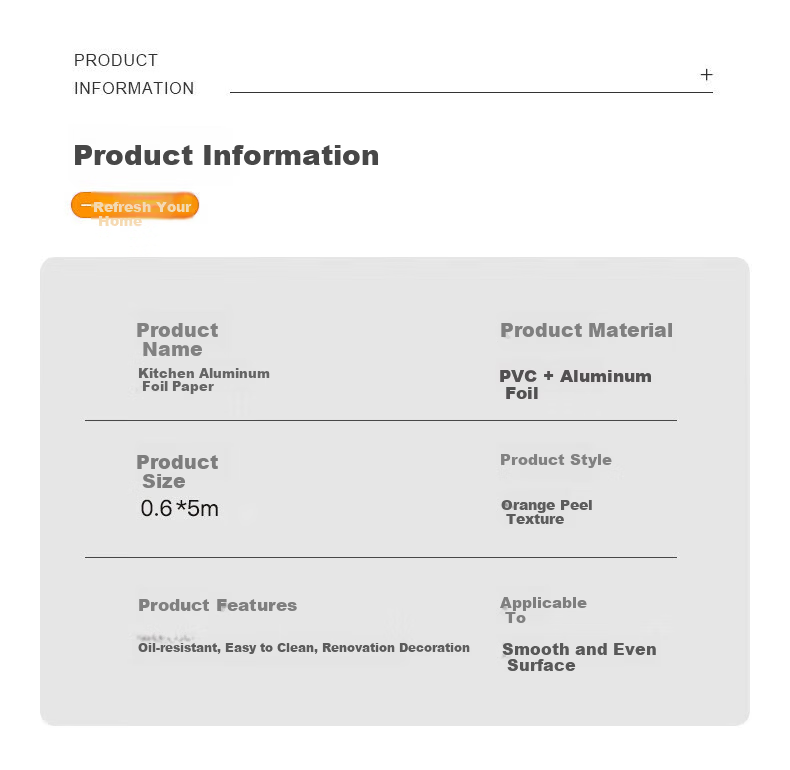Click the small dash icon in orange badge
Viewport: 790px width, 770px height.
coord(86,205)
